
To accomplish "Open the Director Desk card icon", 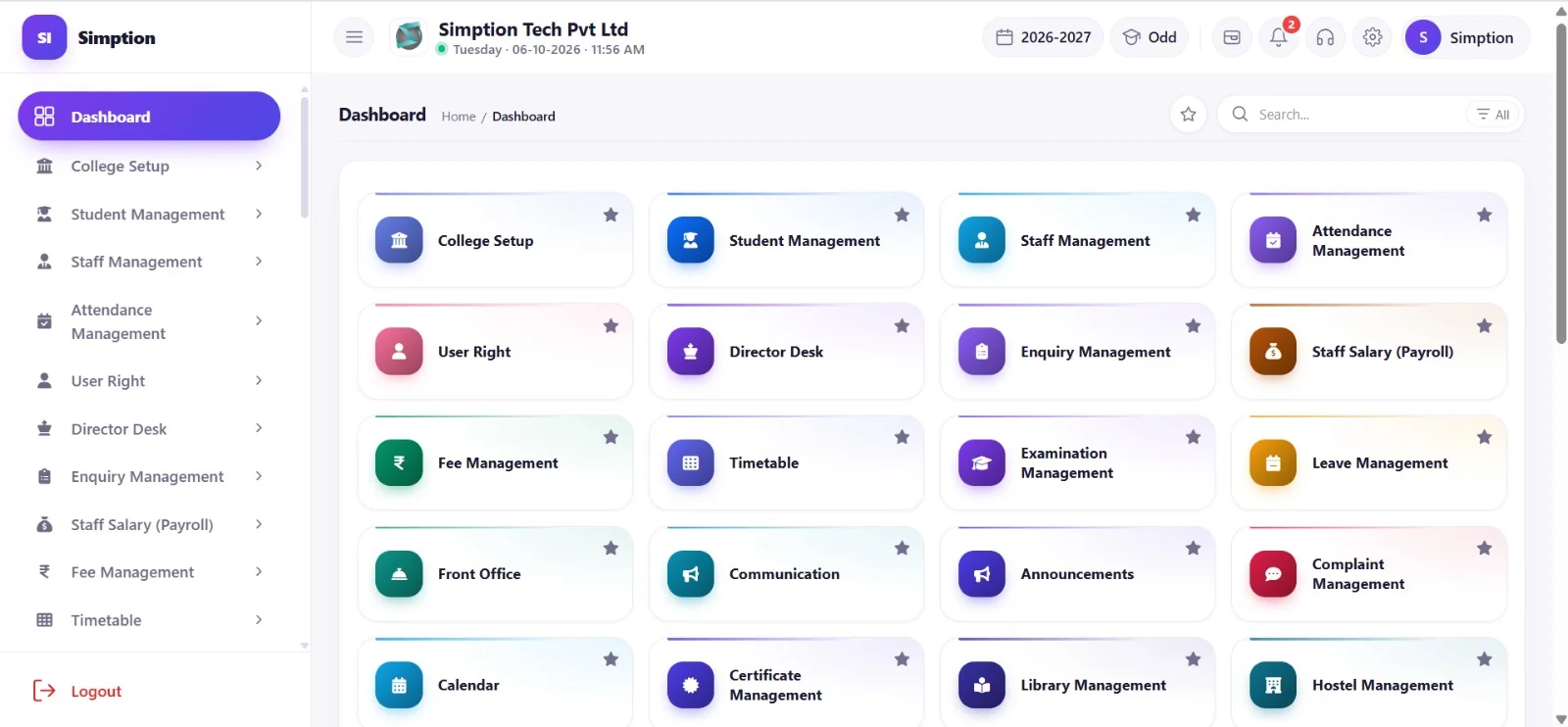I will pos(691,352).
